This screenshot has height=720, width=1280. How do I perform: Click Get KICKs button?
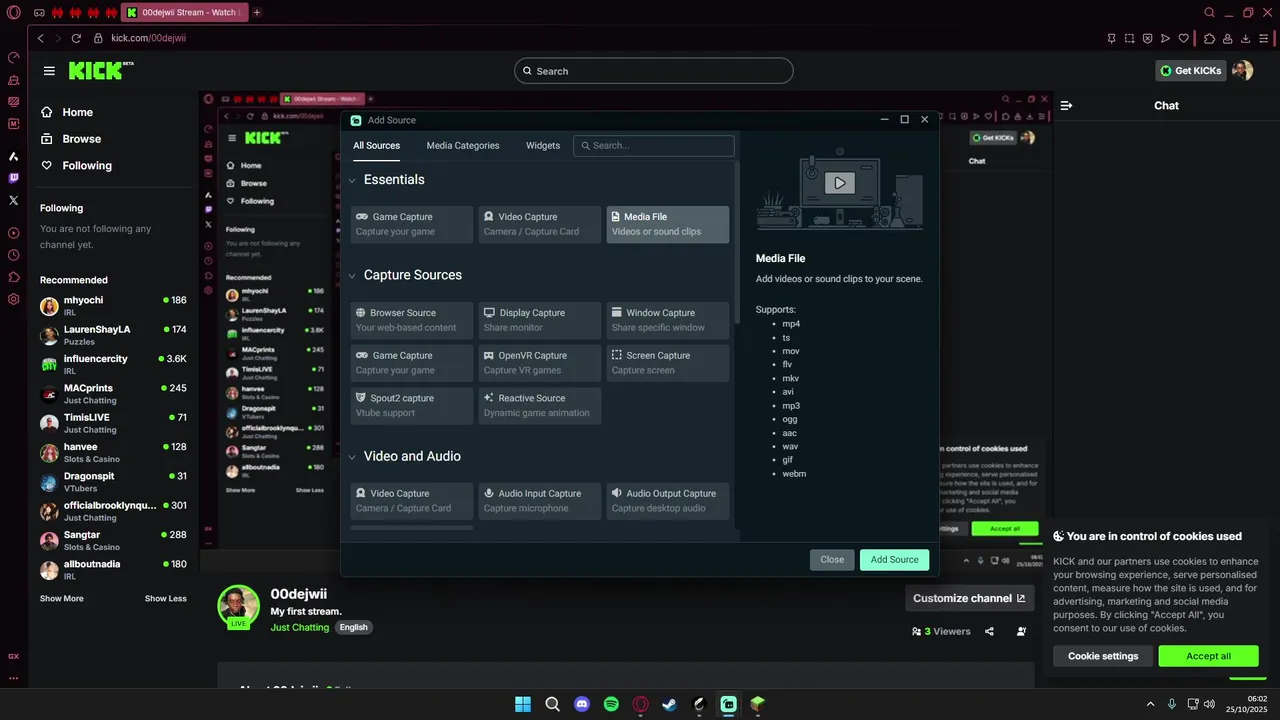[x=1190, y=71]
